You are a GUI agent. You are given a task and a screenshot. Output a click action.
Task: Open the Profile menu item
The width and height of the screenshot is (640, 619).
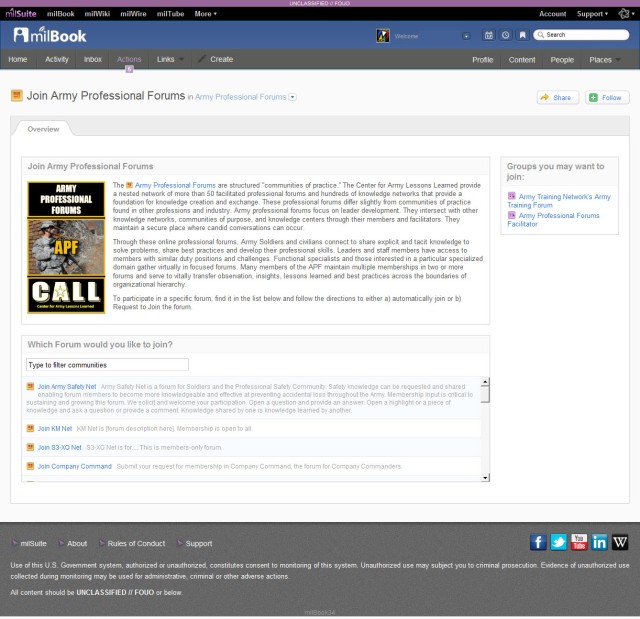point(482,60)
